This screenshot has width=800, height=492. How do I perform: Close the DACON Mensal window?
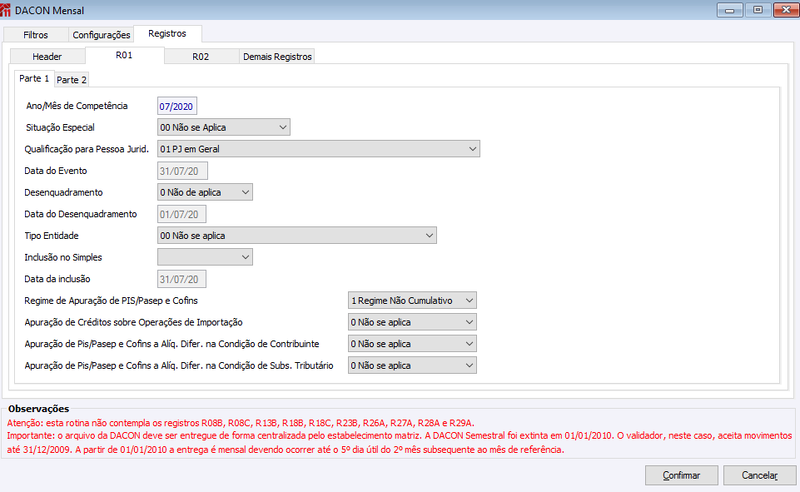[x=786, y=10]
